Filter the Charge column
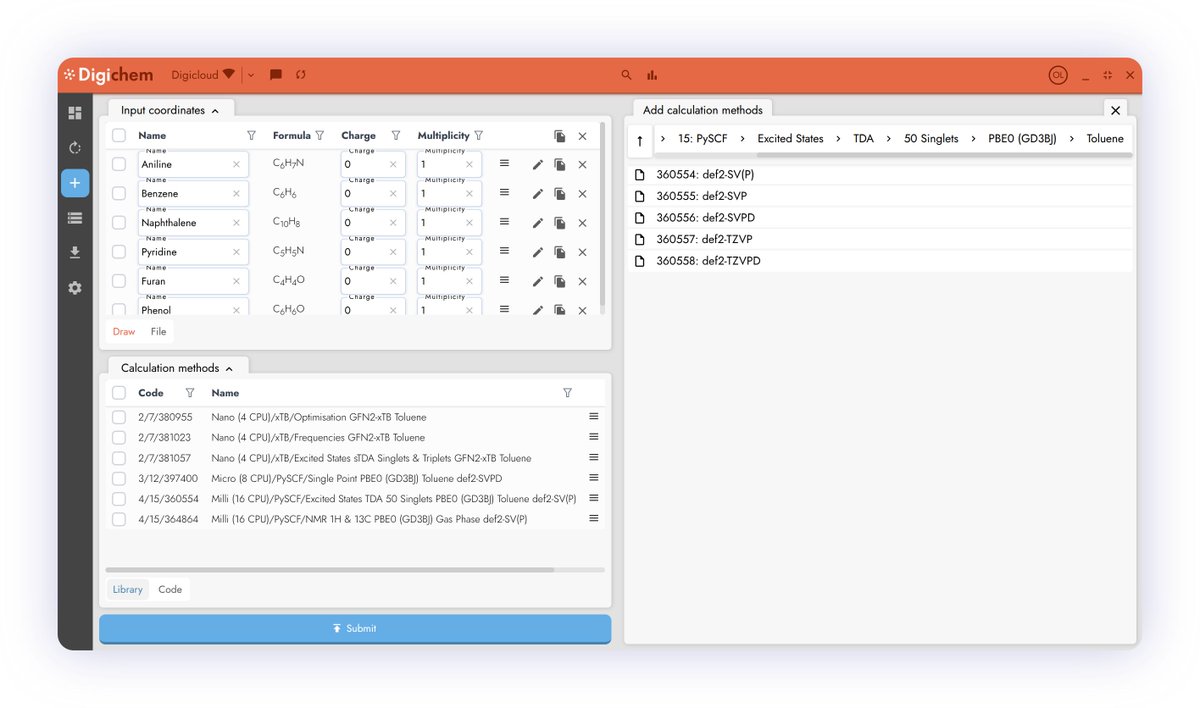Viewport: 1200px width, 708px height. coord(396,136)
